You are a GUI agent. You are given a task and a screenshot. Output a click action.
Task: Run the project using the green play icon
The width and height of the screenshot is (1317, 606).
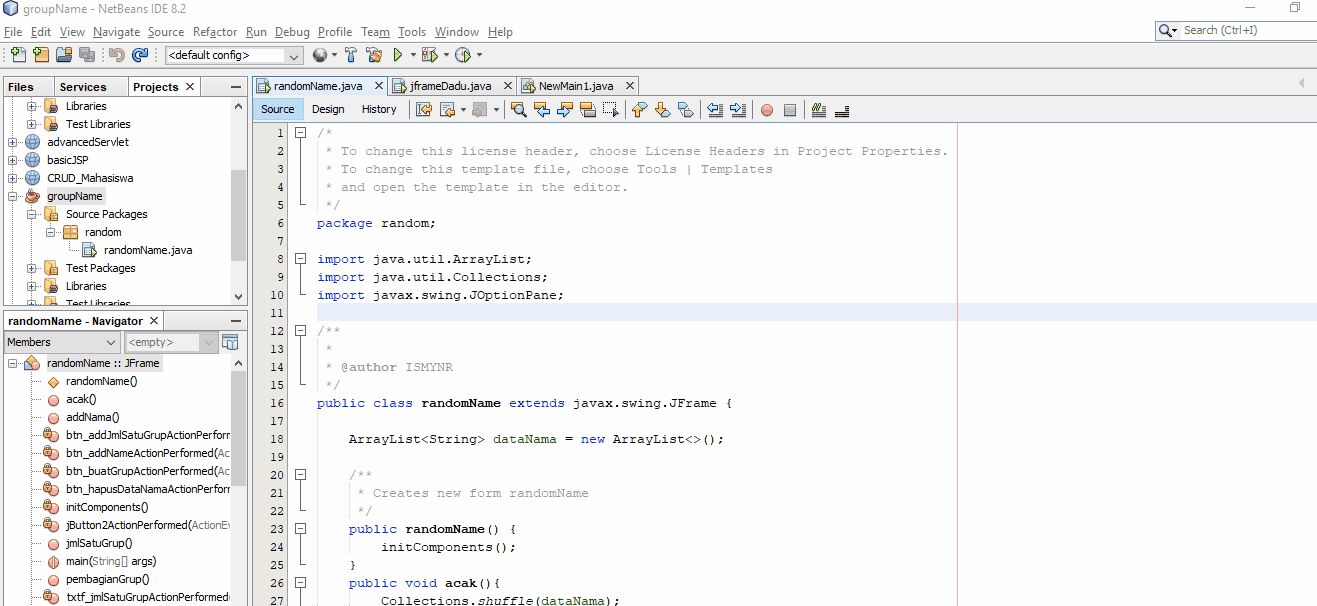click(398, 55)
